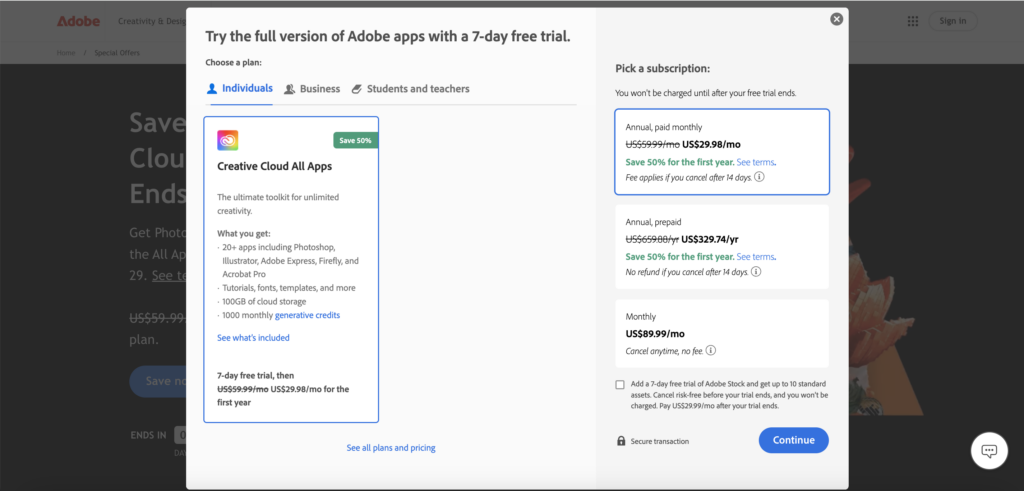Click the Home breadcrumb link
Viewport: 1024px width, 491px height.
point(66,53)
